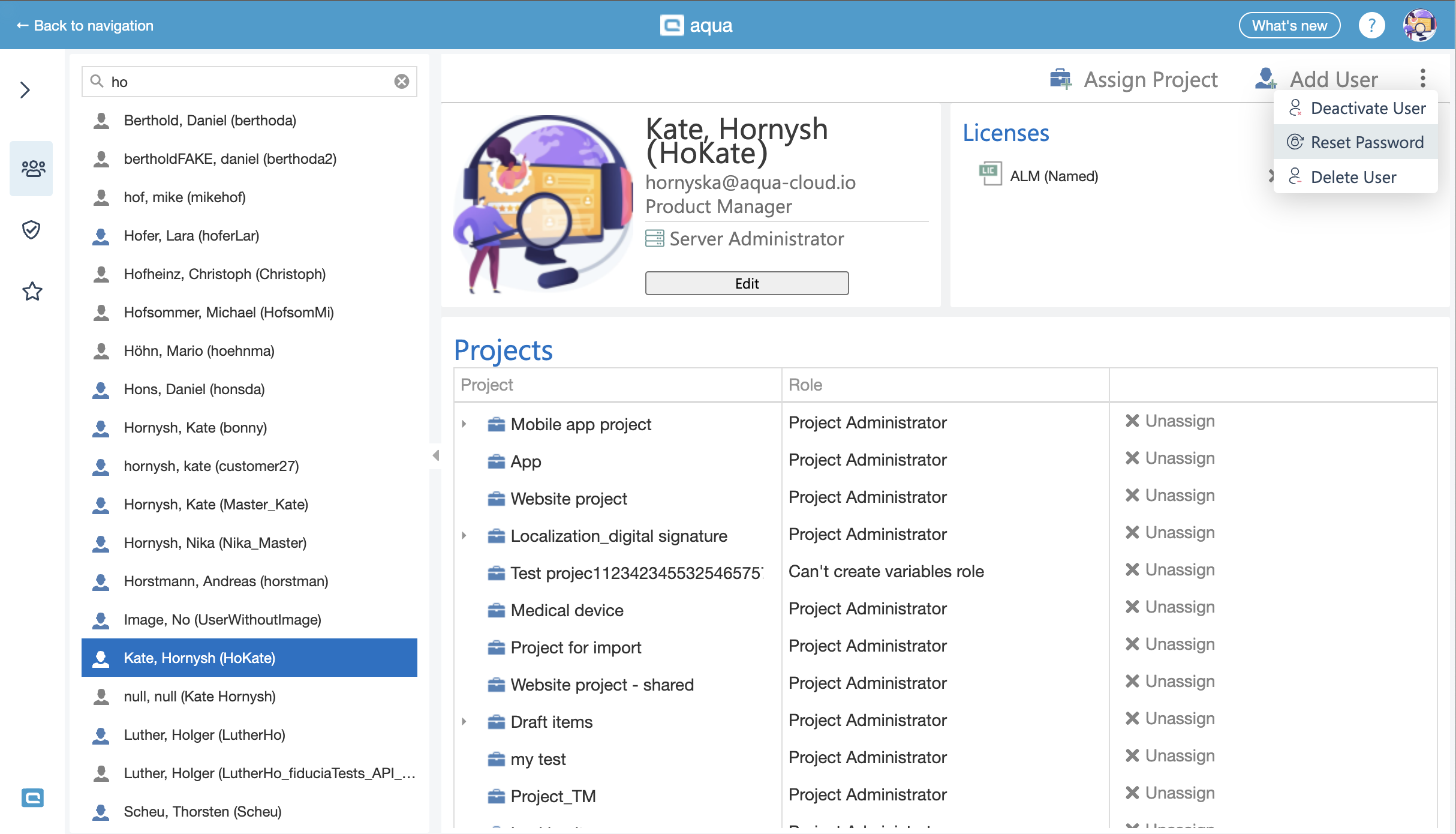This screenshot has width=1456, height=834.
Task: Collapse the user list panel splitter arrow
Action: [435, 455]
